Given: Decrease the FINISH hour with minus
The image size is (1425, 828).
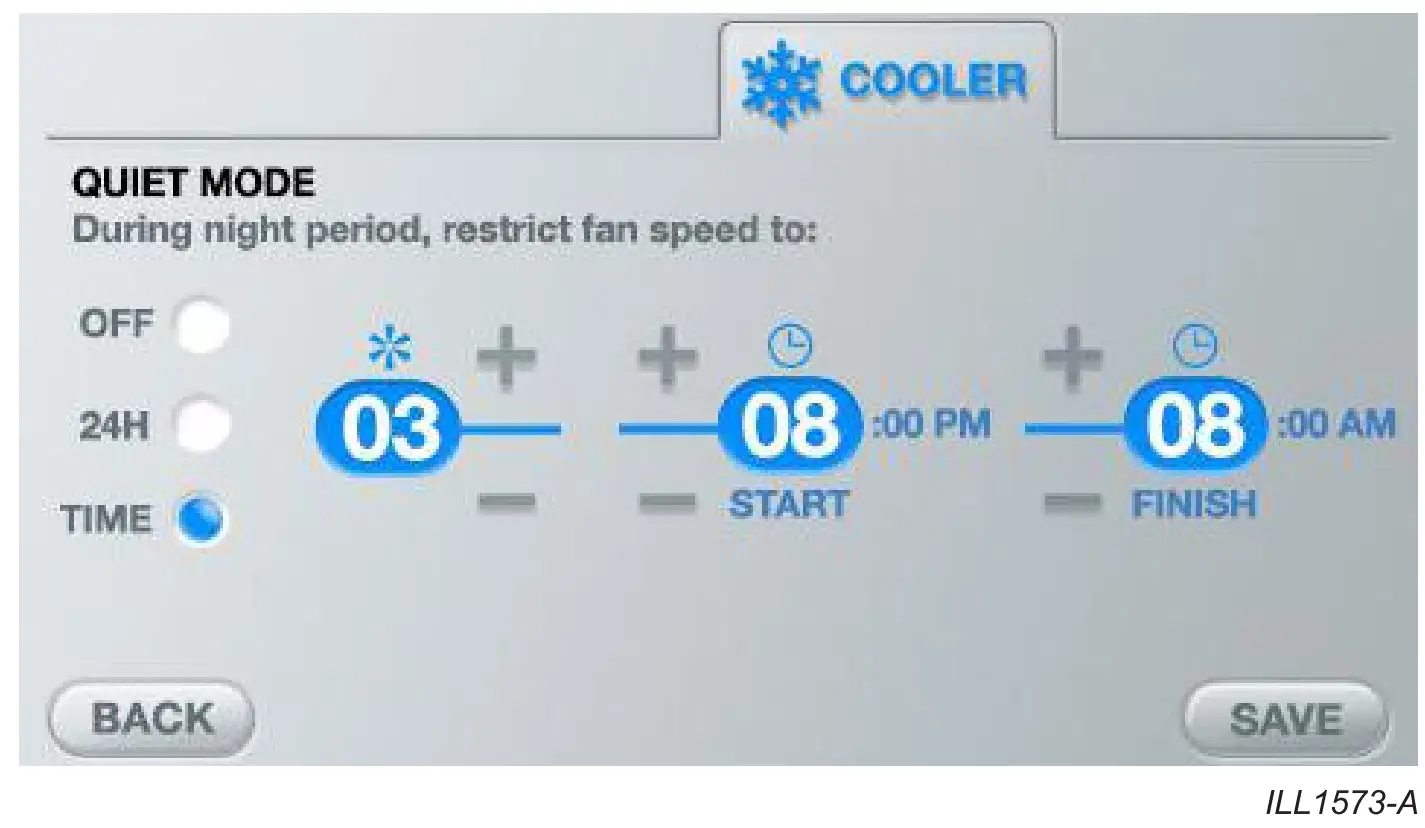Looking at the screenshot, I should [x=1072, y=502].
